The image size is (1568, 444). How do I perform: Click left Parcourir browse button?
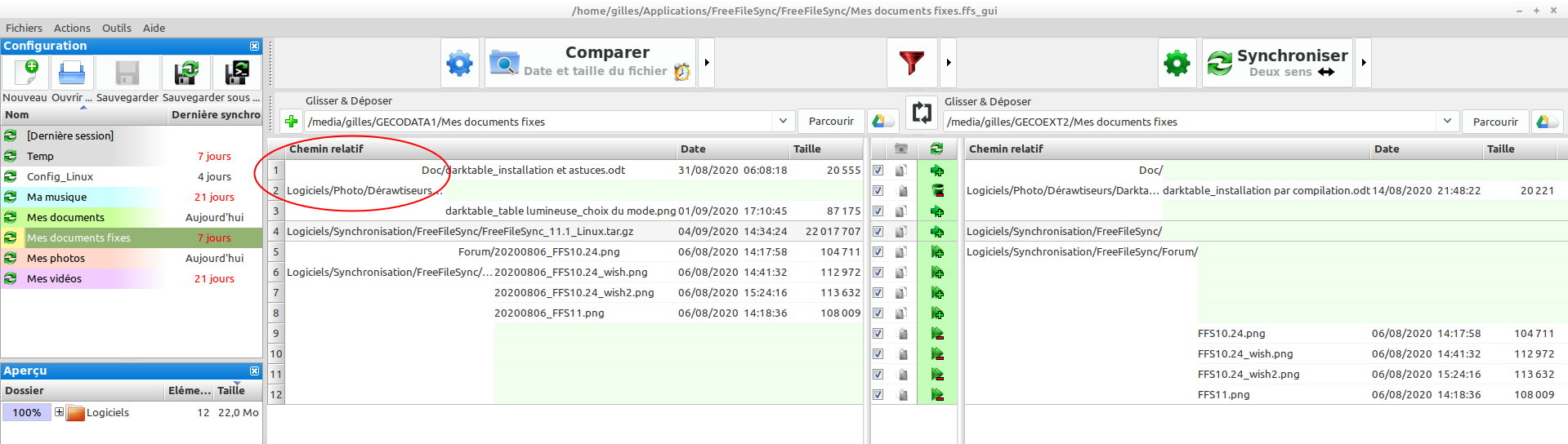click(831, 122)
